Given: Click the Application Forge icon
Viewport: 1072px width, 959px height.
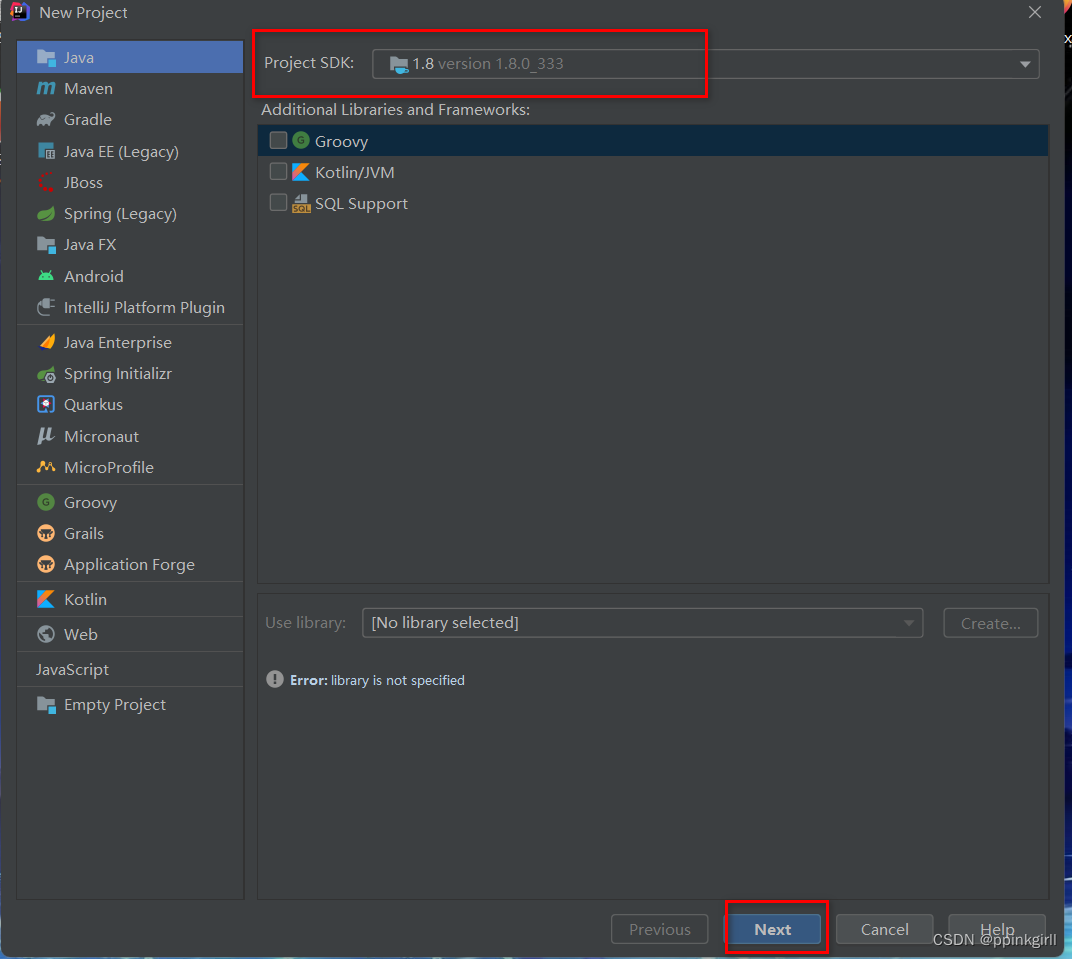Looking at the screenshot, I should coord(46,565).
